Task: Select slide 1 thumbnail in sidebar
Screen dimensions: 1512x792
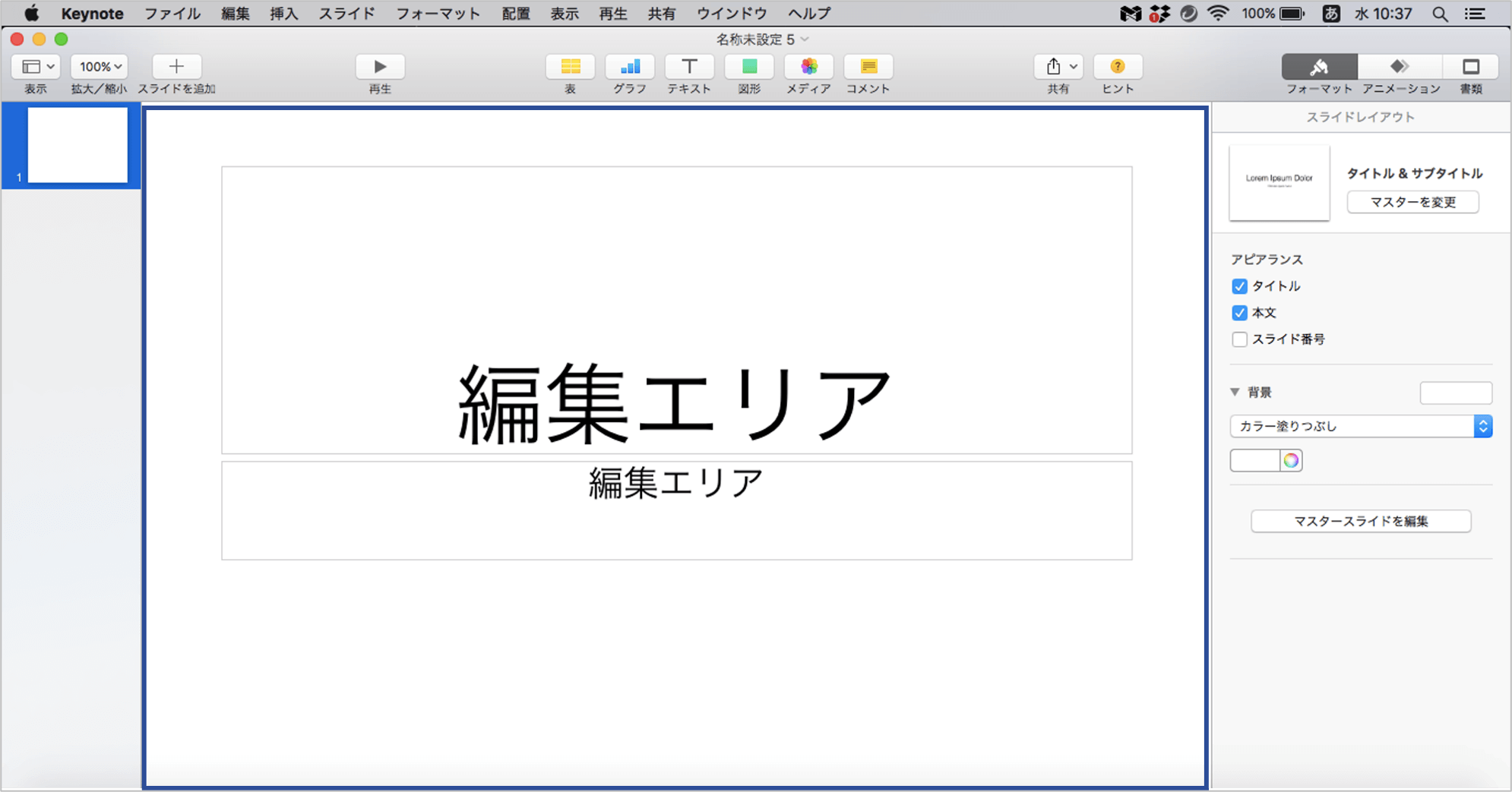Action: (77, 144)
